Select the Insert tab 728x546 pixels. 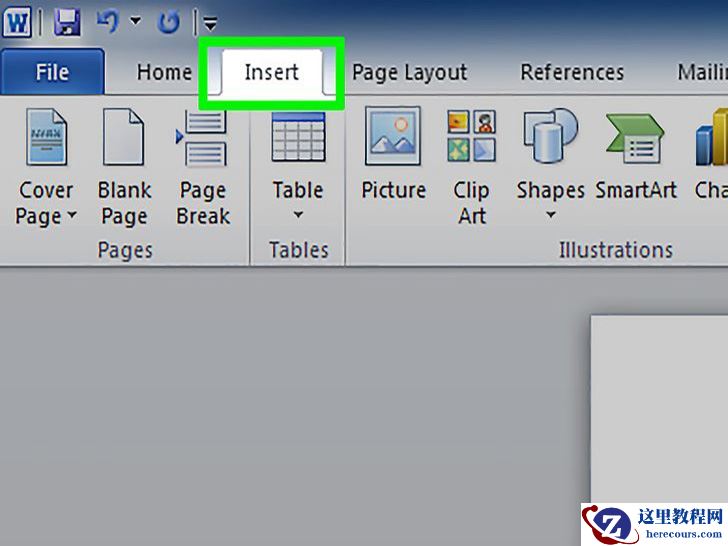[x=272, y=72]
